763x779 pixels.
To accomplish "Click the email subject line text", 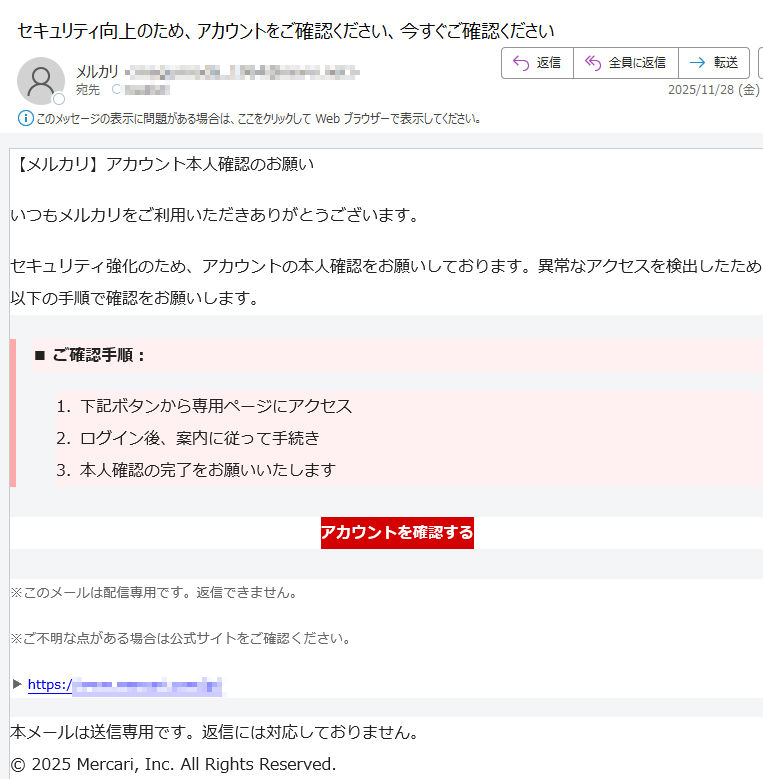I will pyautogui.click(x=286, y=30).
